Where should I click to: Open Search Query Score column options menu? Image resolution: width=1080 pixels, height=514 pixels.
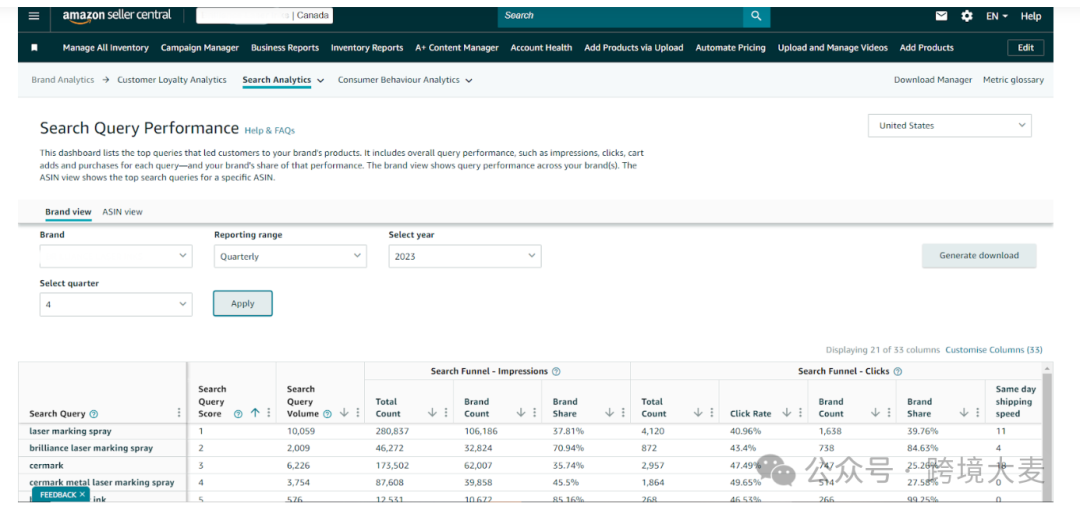coord(269,413)
